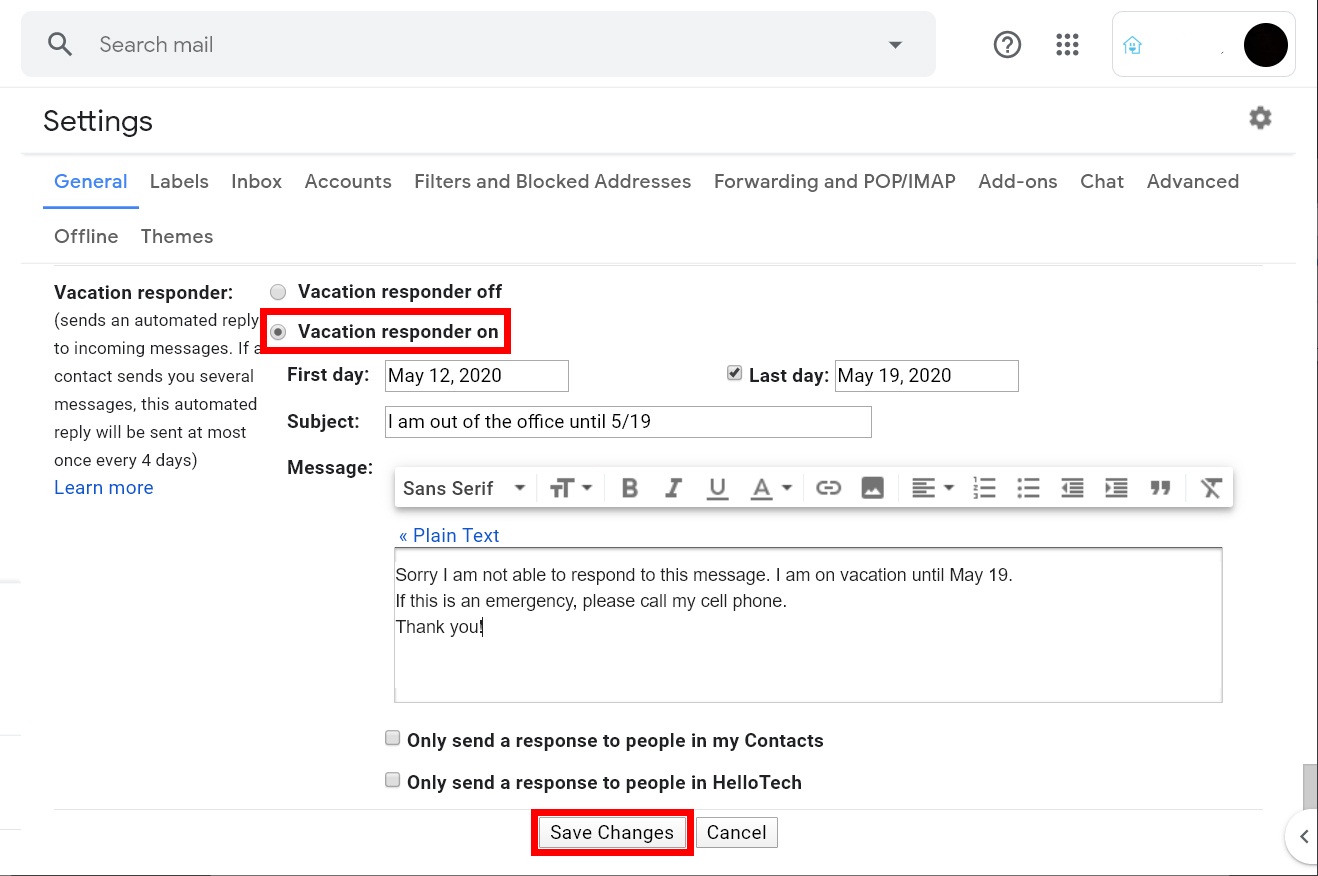Click inside the message body text area

tap(808, 625)
